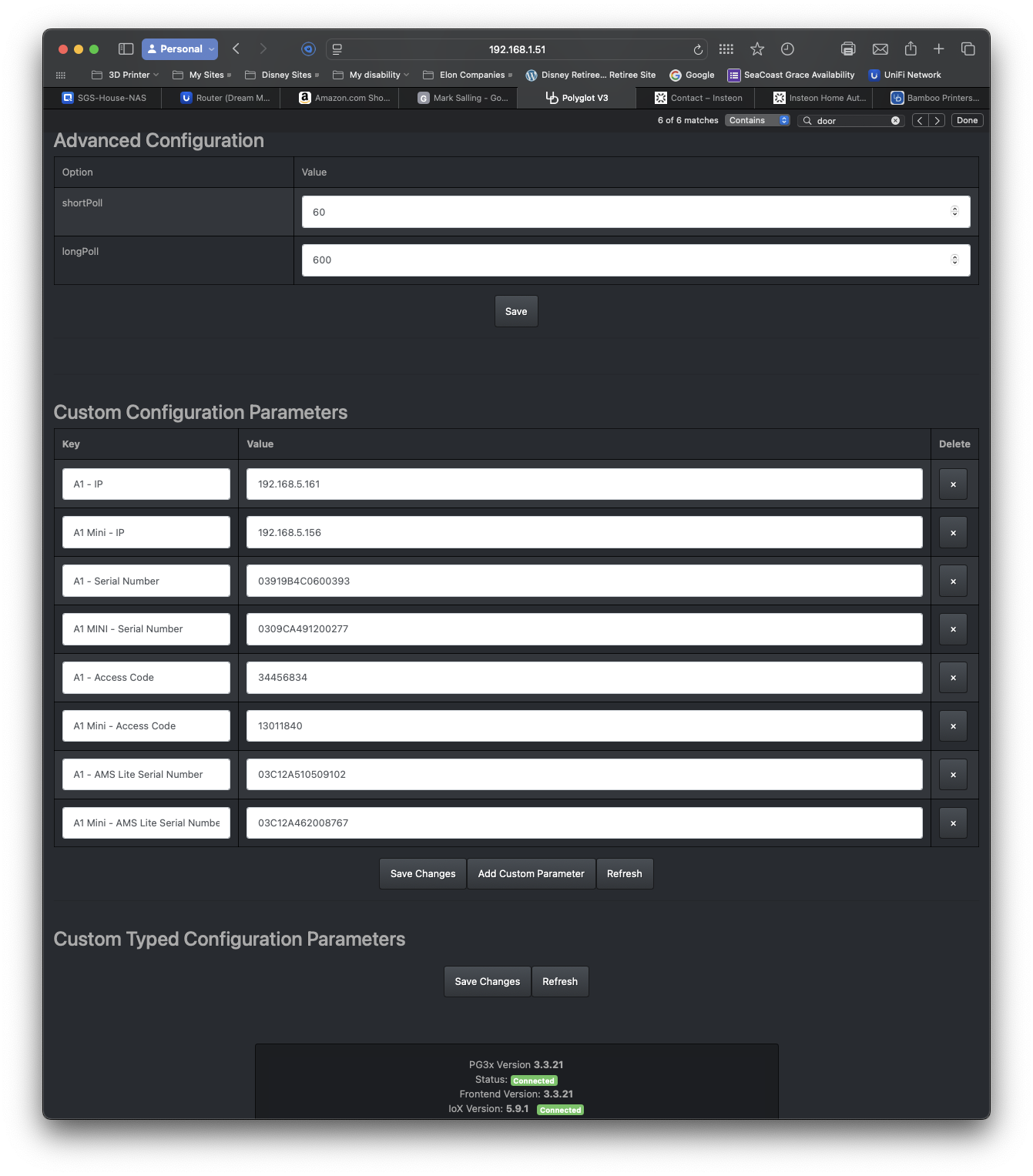Image resolution: width=1033 pixels, height=1176 pixels.
Task: Open the Disney Retiree Site bookmark
Action: [x=591, y=75]
